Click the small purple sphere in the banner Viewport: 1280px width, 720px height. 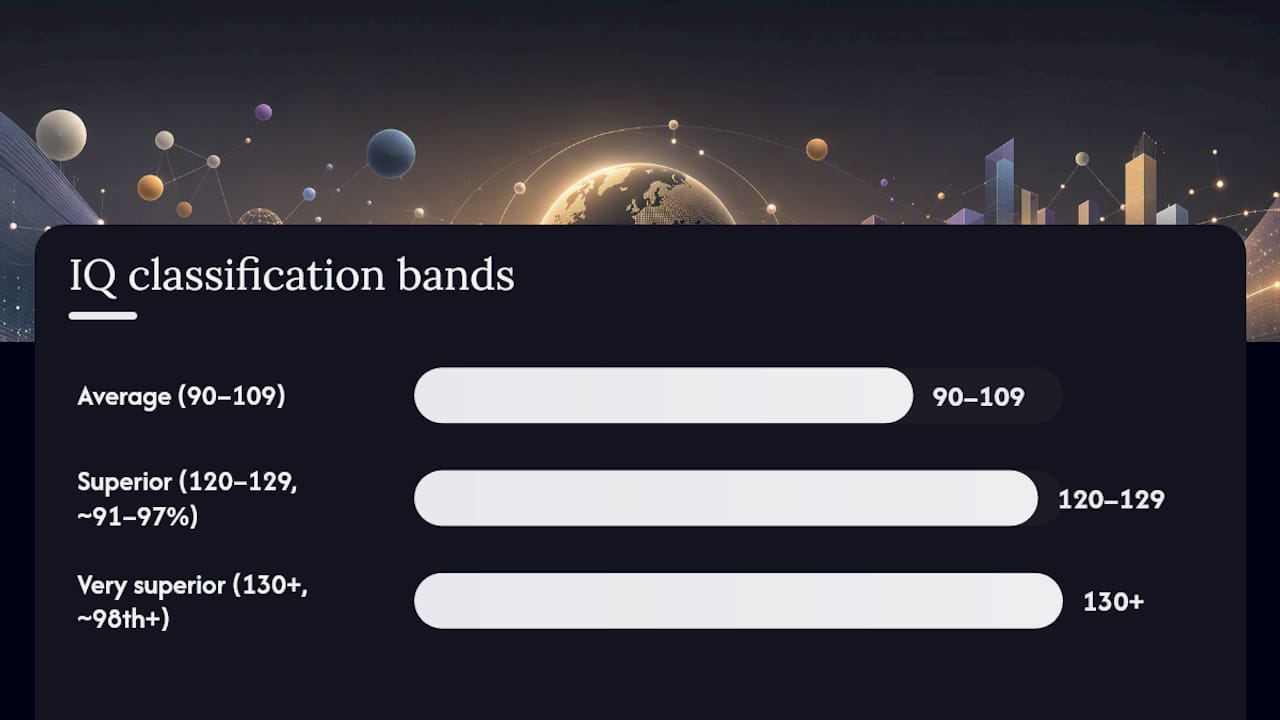[x=263, y=112]
